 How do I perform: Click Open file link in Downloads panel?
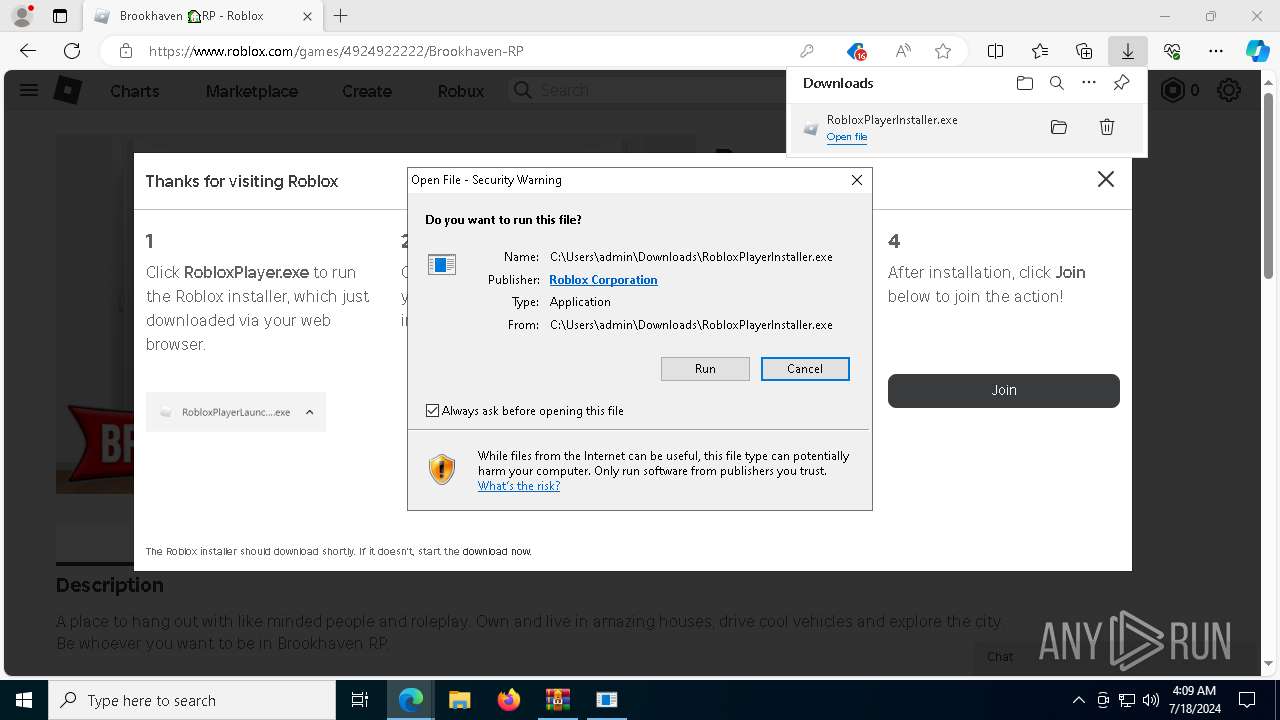pos(846,137)
